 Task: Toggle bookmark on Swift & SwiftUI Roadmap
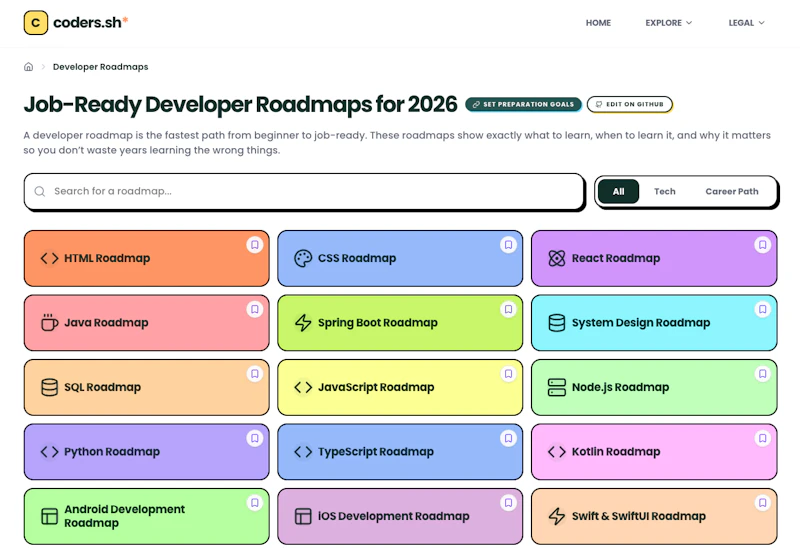point(762,503)
